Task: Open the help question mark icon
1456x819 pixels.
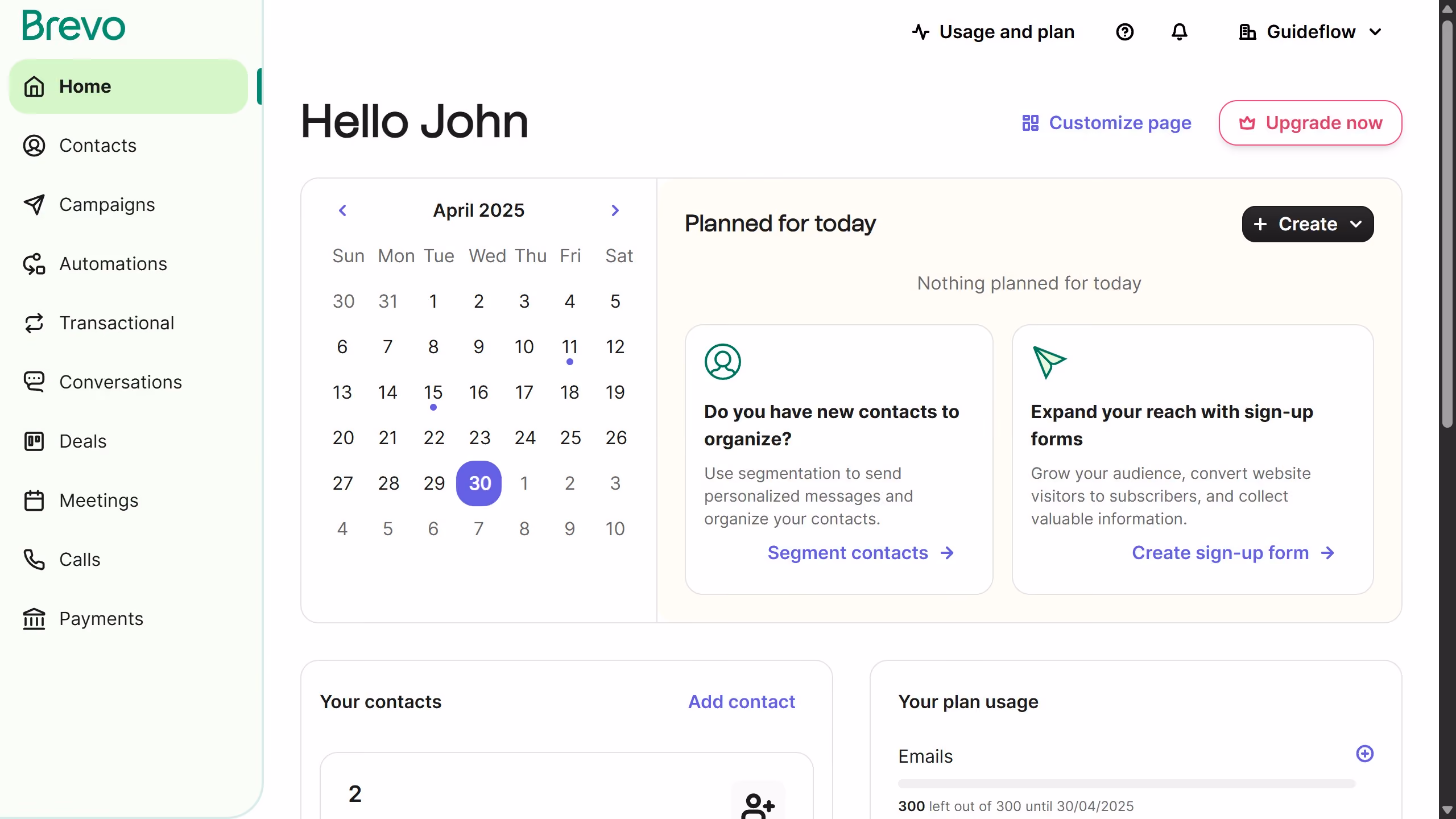Action: point(1124,32)
